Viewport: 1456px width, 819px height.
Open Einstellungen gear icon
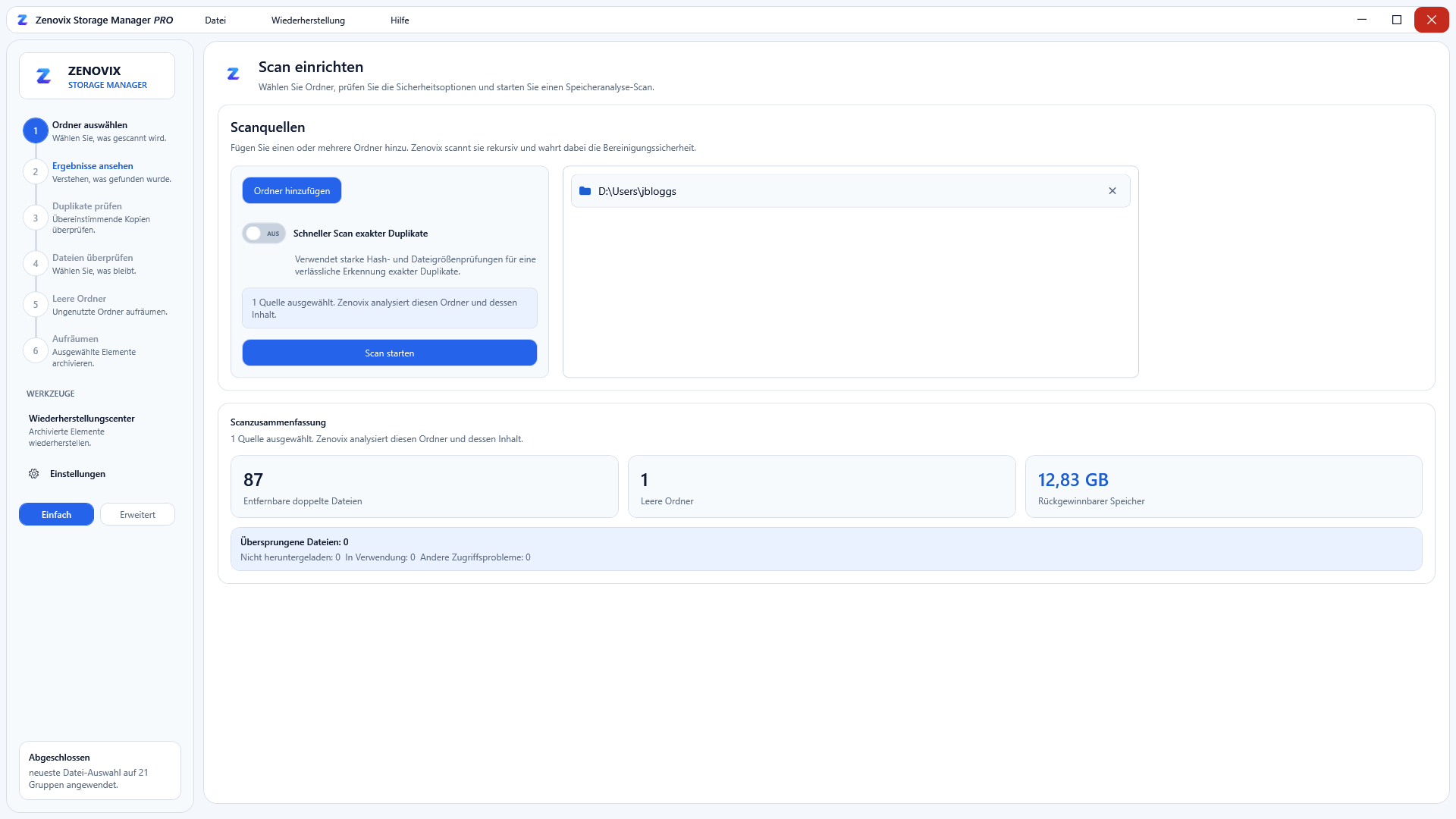pyautogui.click(x=34, y=474)
